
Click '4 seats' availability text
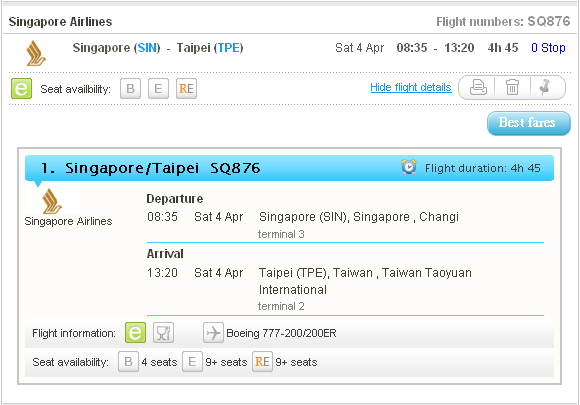[159, 362]
